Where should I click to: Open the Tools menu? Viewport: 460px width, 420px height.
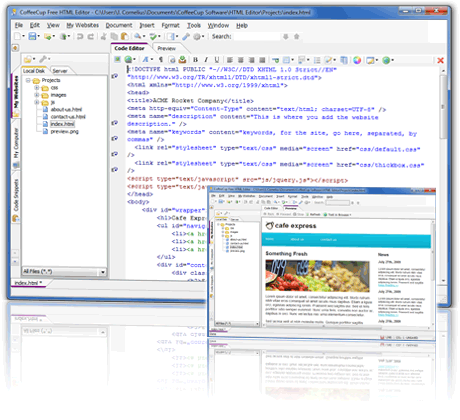(x=194, y=25)
